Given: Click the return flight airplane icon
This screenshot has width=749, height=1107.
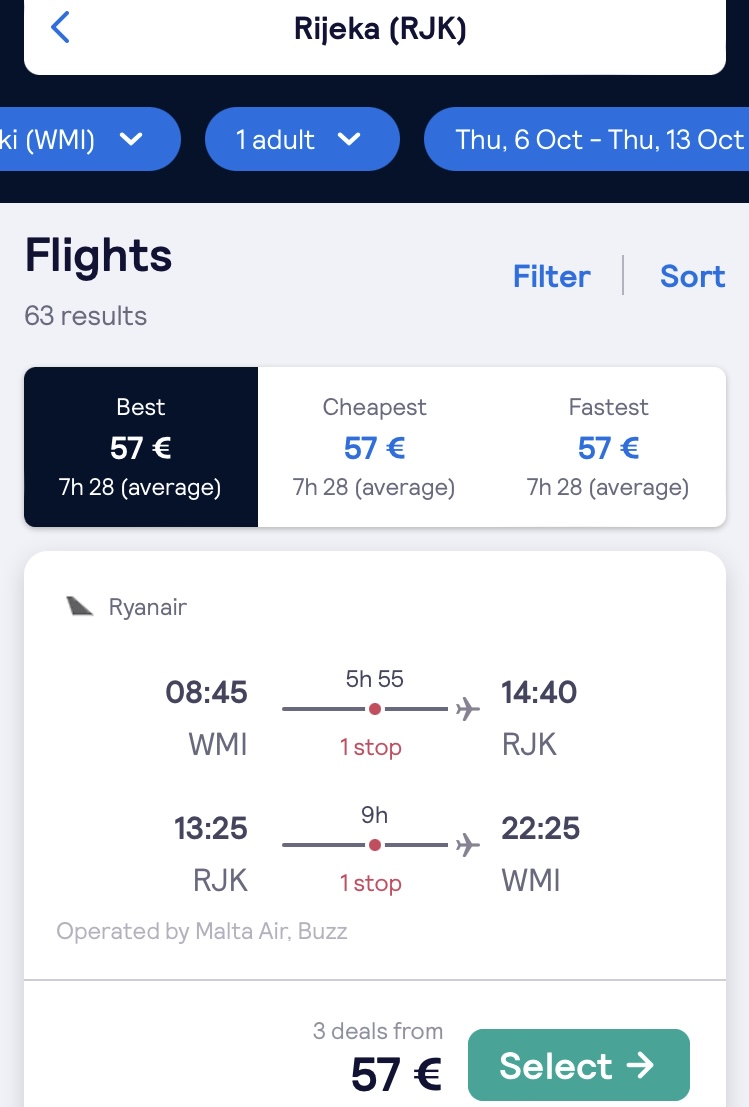Looking at the screenshot, I should pos(467,844).
